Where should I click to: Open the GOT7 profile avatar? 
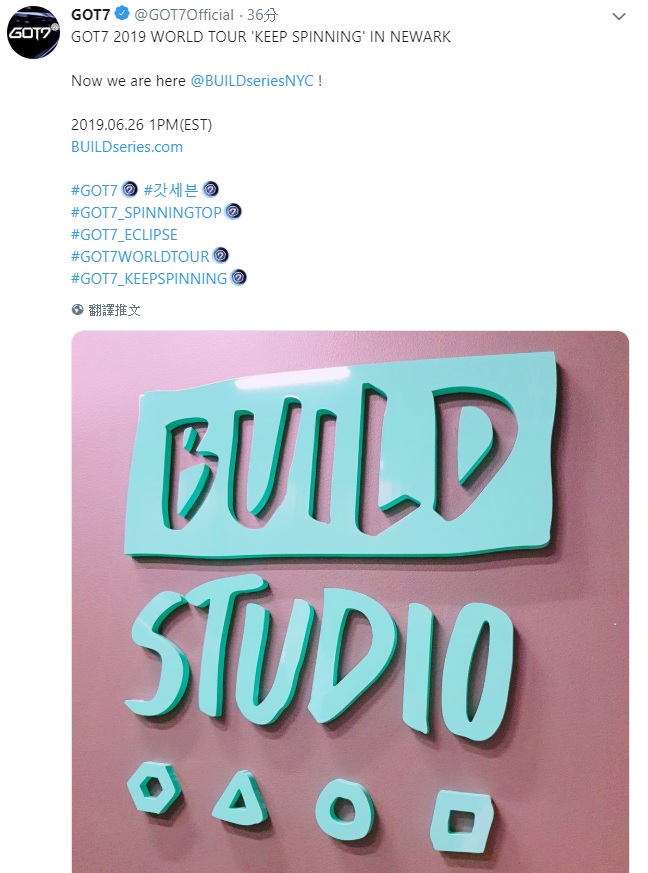tap(33, 33)
